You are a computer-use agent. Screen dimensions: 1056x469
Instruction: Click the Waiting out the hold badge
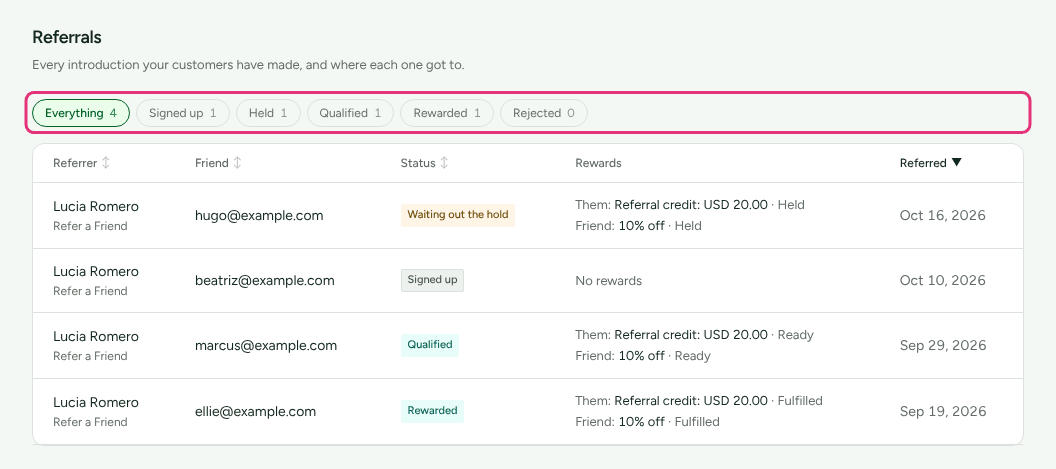(x=458, y=215)
